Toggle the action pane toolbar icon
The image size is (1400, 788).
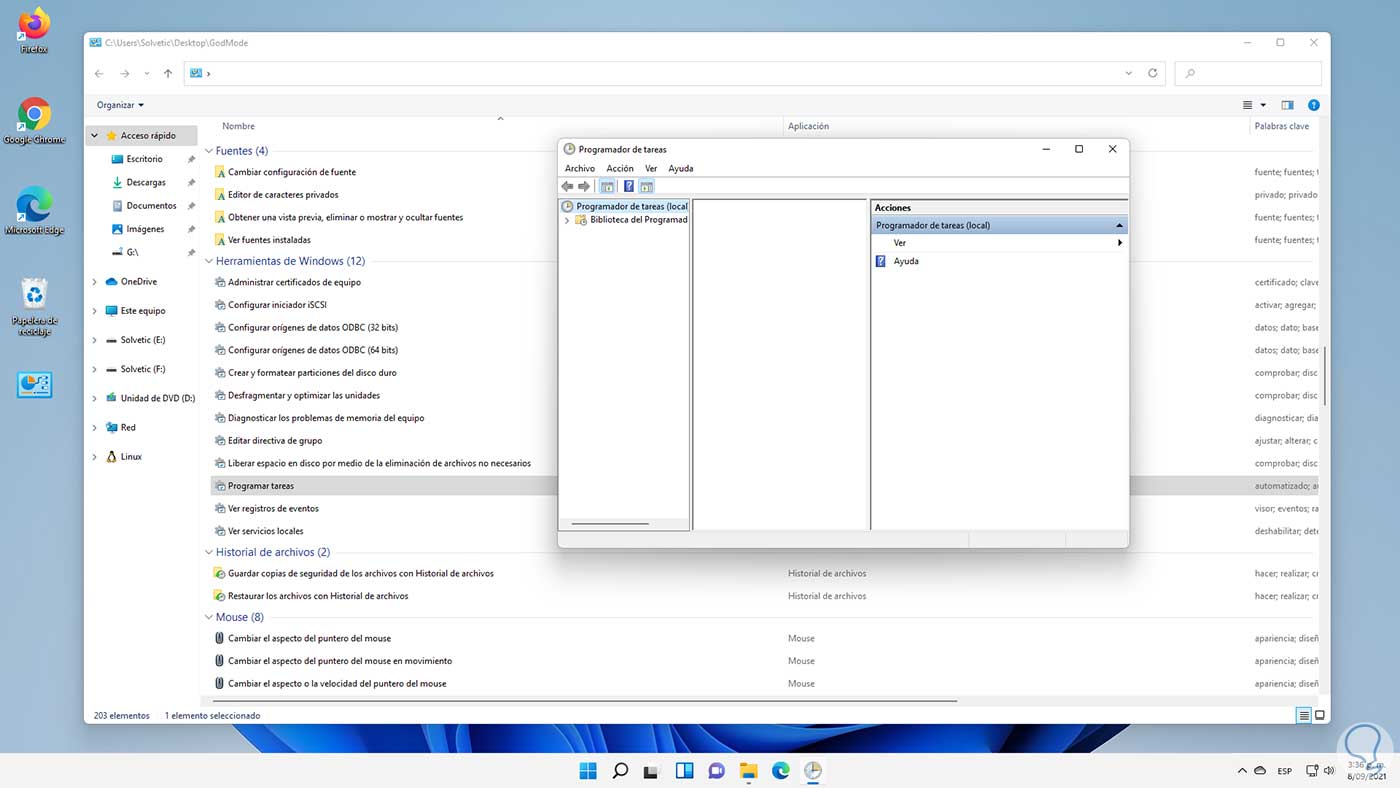pos(647,187)
